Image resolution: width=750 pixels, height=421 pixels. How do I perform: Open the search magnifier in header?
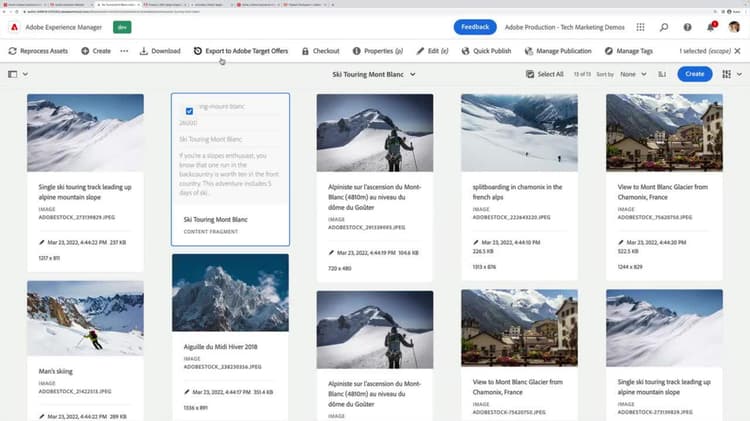[x=664, y=27]
